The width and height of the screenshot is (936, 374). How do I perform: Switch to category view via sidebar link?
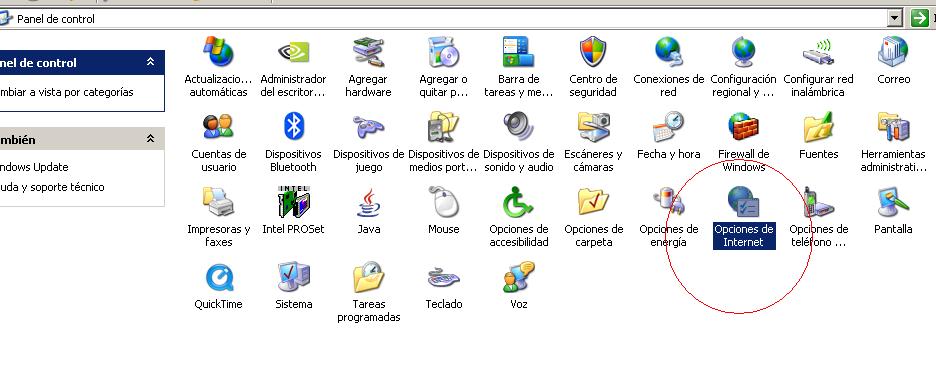[x=66, y=92]
